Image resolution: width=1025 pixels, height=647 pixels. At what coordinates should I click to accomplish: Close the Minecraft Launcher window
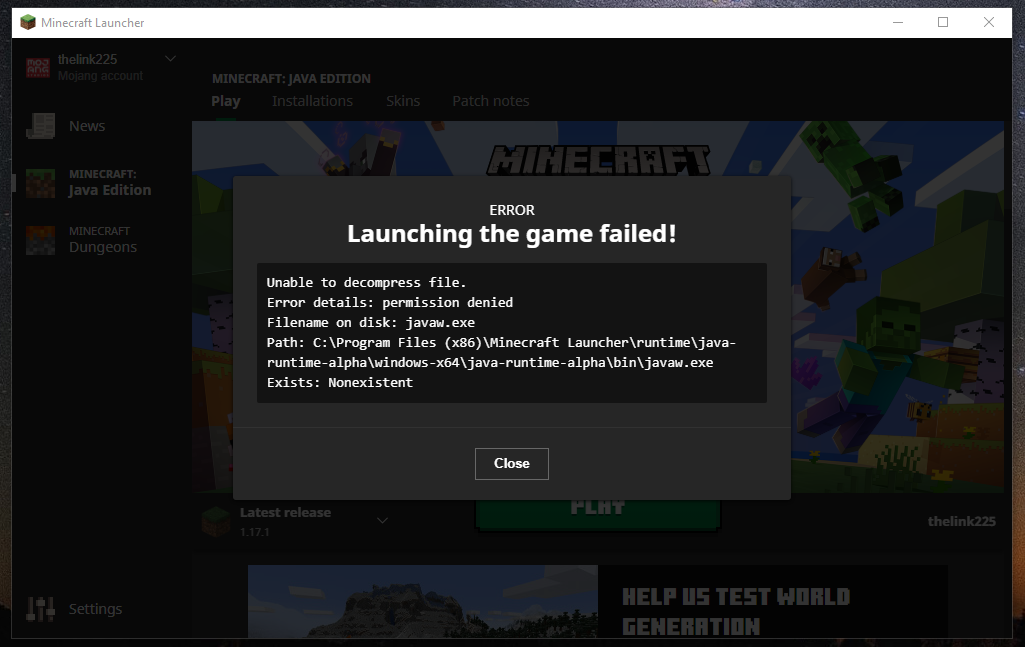pos(988,22)
